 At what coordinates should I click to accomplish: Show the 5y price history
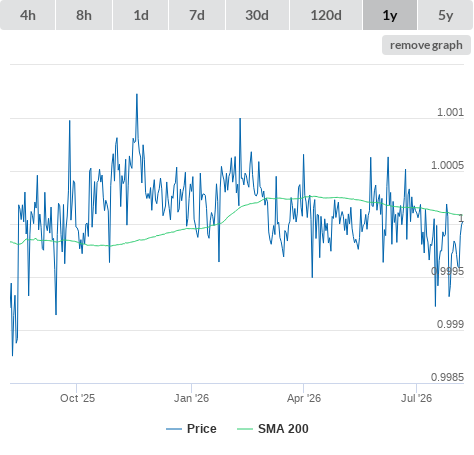coord(446,15)
